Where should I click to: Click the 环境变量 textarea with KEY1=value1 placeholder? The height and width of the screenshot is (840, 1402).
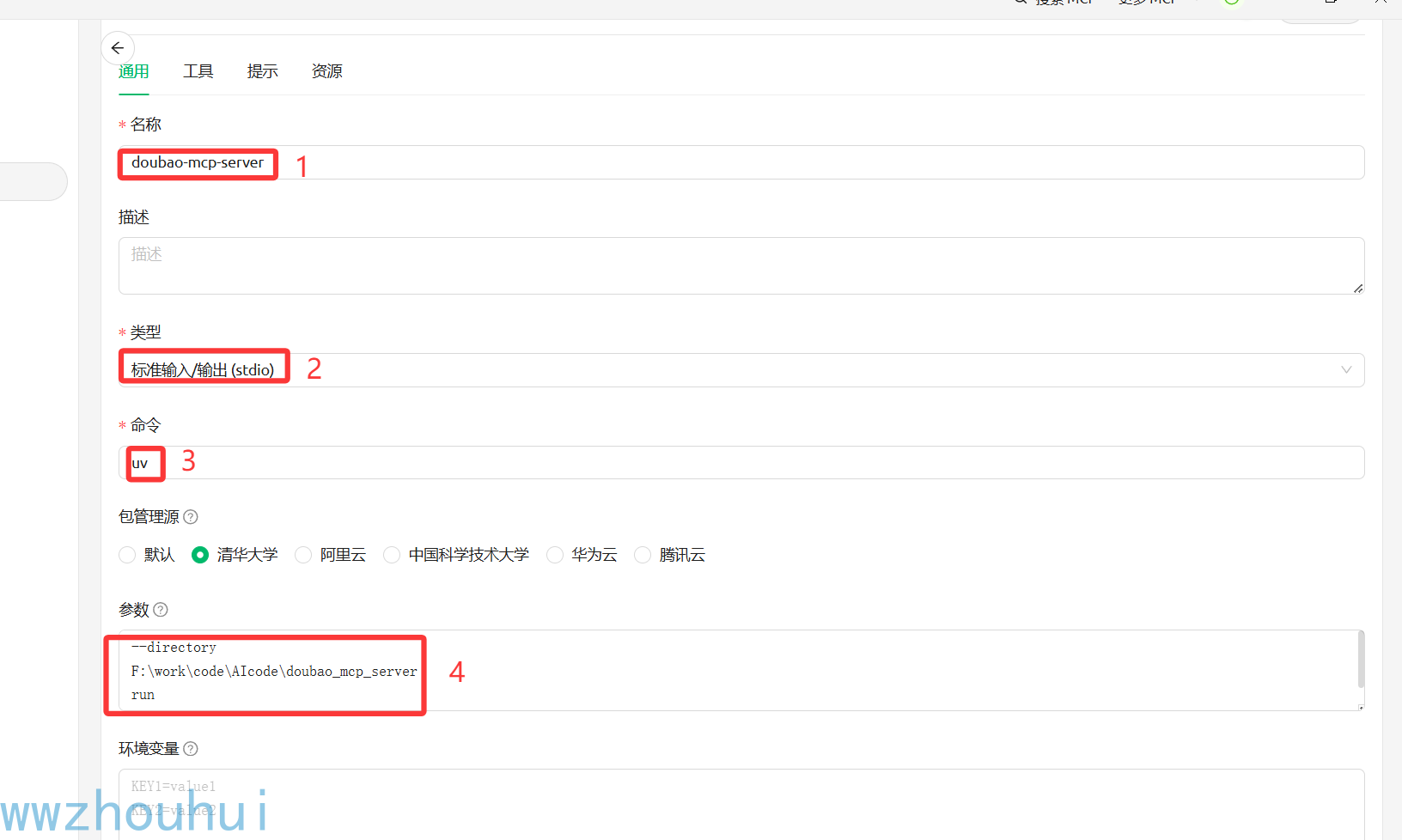coord(741,804)
